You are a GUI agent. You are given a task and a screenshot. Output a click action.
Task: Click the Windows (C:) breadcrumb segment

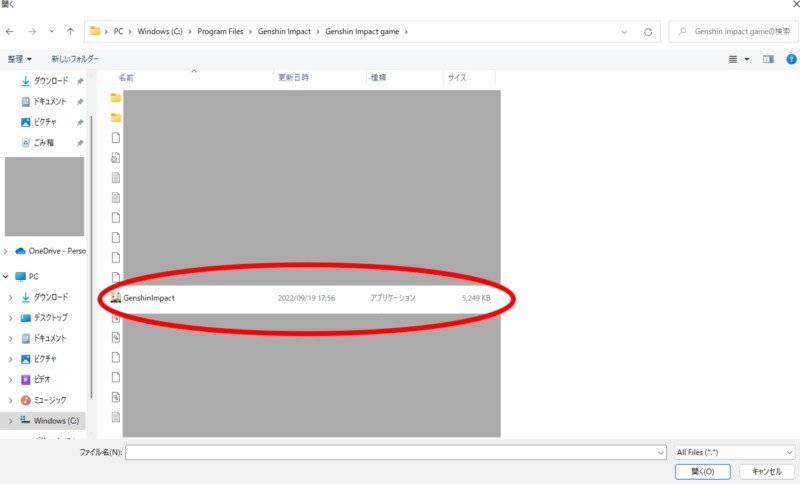tap(160, 32)
